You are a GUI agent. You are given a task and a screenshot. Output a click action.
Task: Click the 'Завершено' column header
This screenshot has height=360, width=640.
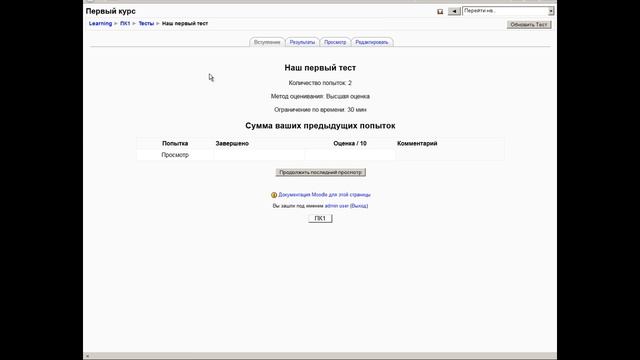coord(232,143)
